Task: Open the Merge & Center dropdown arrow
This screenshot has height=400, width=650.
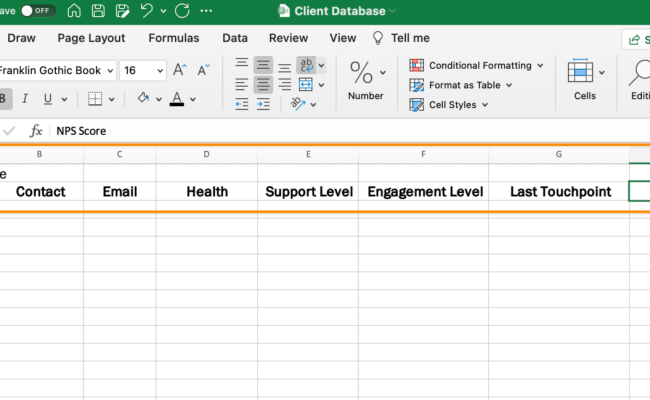Action: [321, 85]
